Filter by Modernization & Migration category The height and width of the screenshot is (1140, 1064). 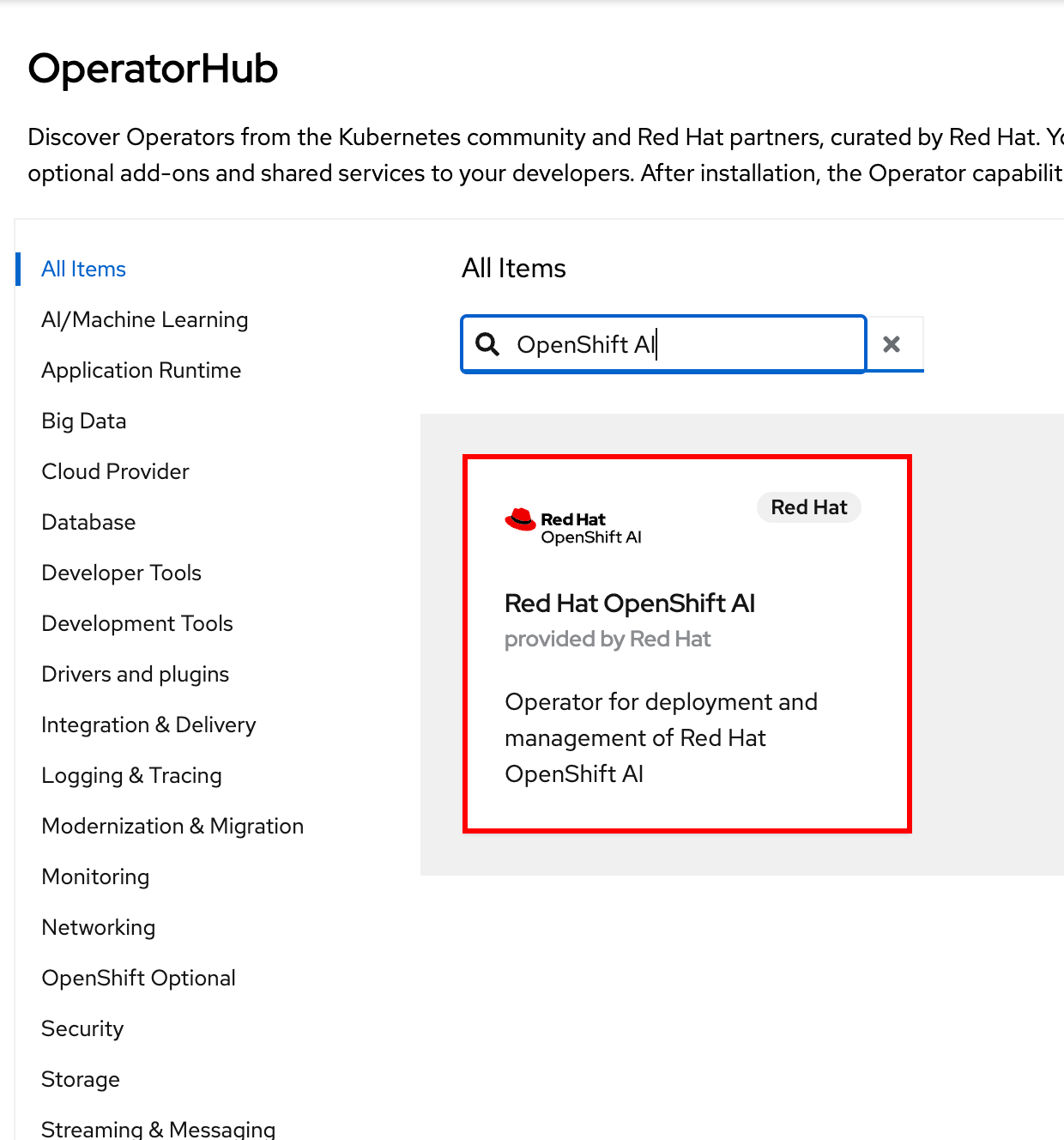172,826
